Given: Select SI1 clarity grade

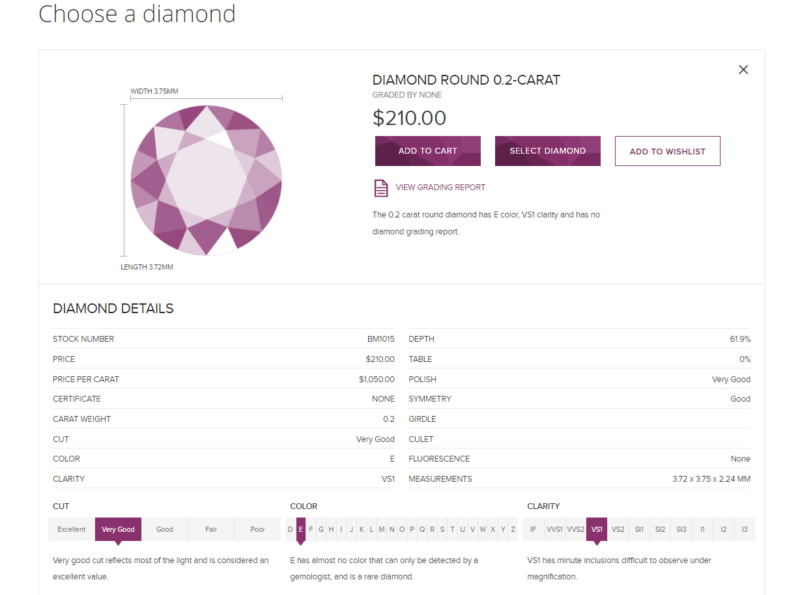Looking at the screenshot, I should [640, 529].
